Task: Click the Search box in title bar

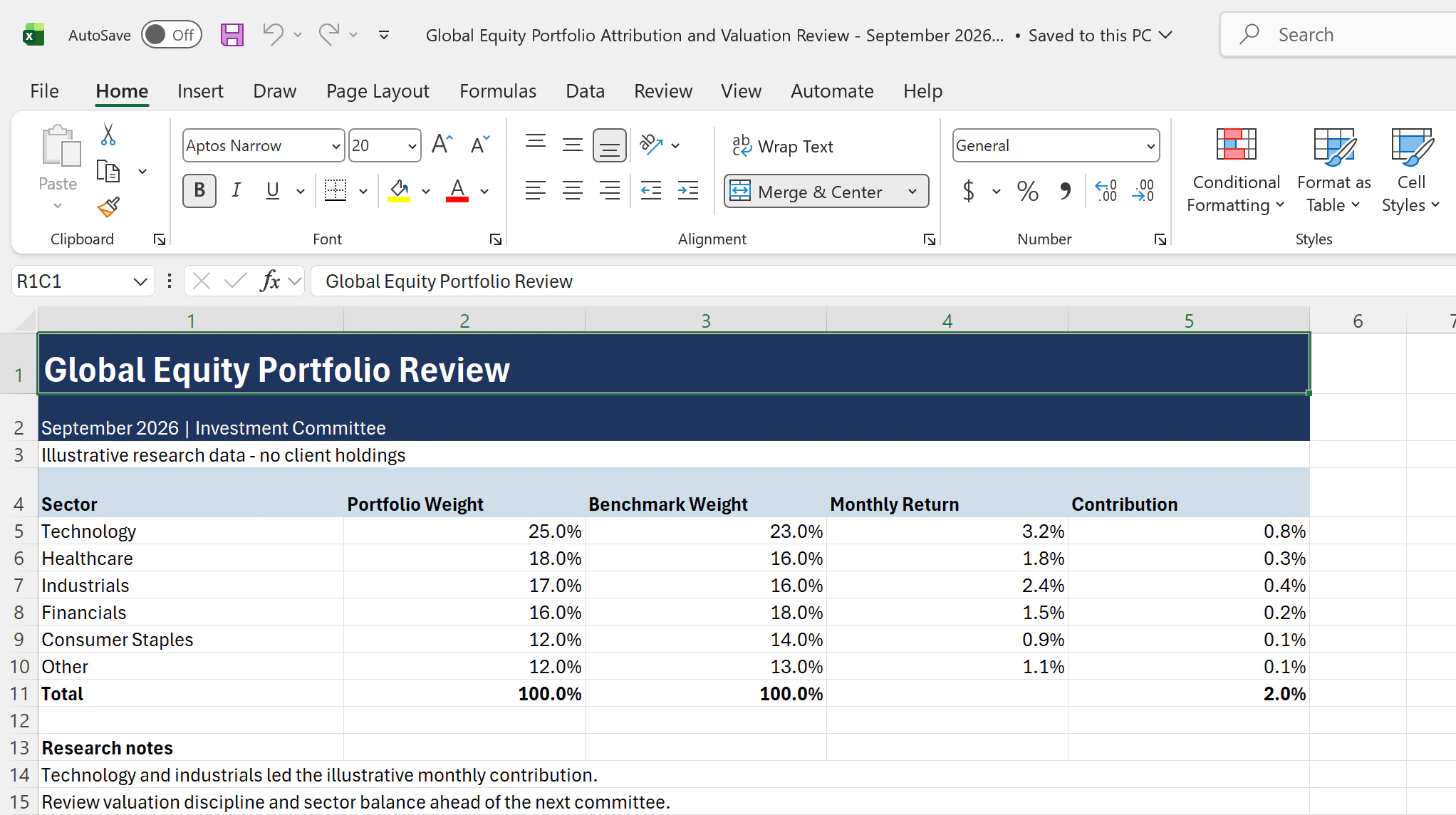Action: click(x=1339, y=35)
